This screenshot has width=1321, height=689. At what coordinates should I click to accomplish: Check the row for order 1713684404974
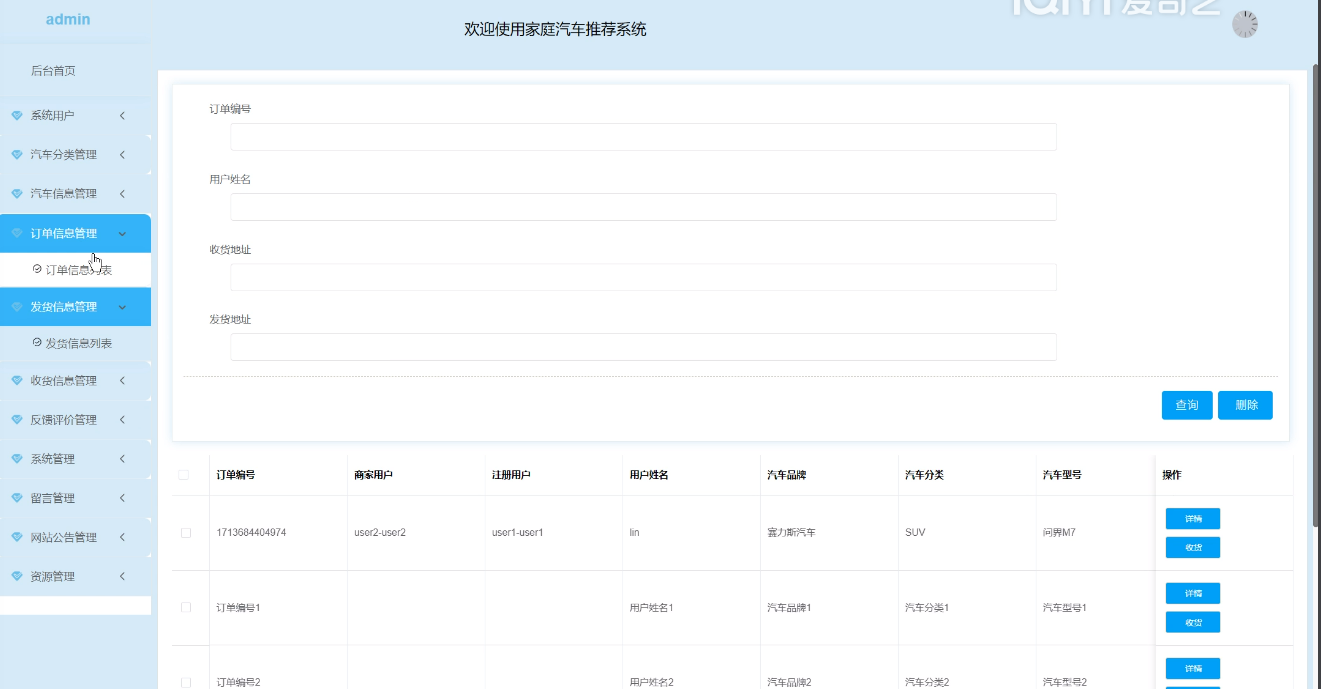186,533
